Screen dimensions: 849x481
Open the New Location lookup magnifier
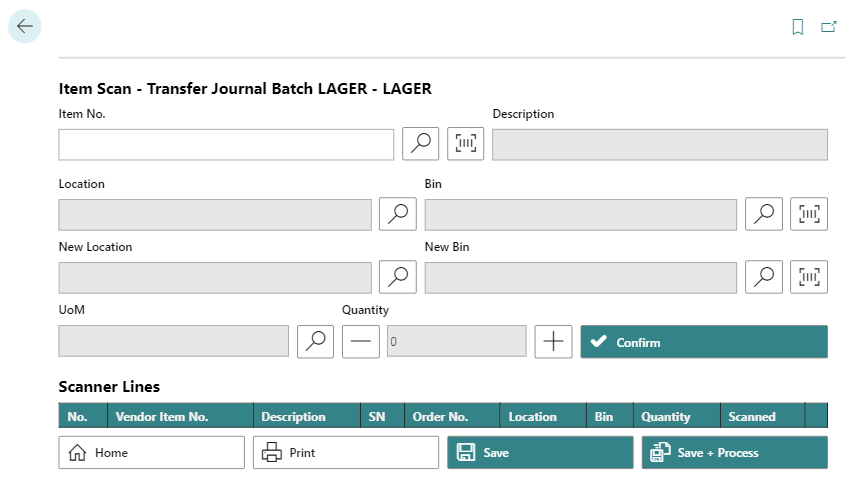(398, 277)
